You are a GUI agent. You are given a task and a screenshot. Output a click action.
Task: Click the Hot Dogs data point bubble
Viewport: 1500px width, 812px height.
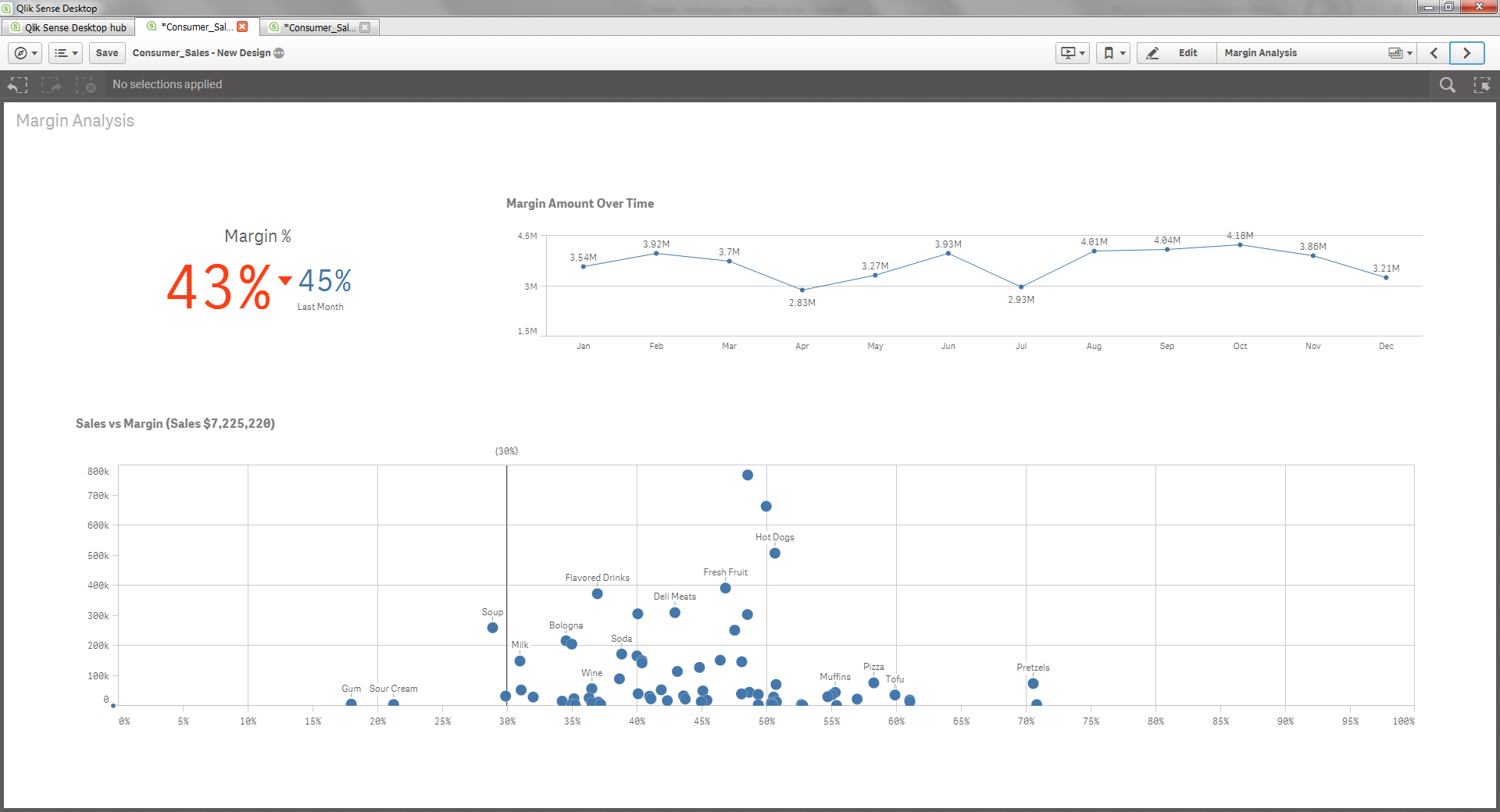774,554
